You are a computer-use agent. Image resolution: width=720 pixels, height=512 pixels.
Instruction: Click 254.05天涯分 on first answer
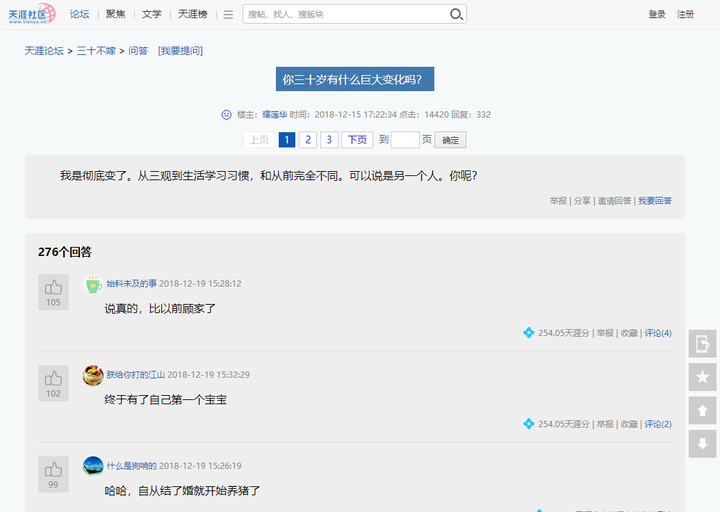click(563, 333)
